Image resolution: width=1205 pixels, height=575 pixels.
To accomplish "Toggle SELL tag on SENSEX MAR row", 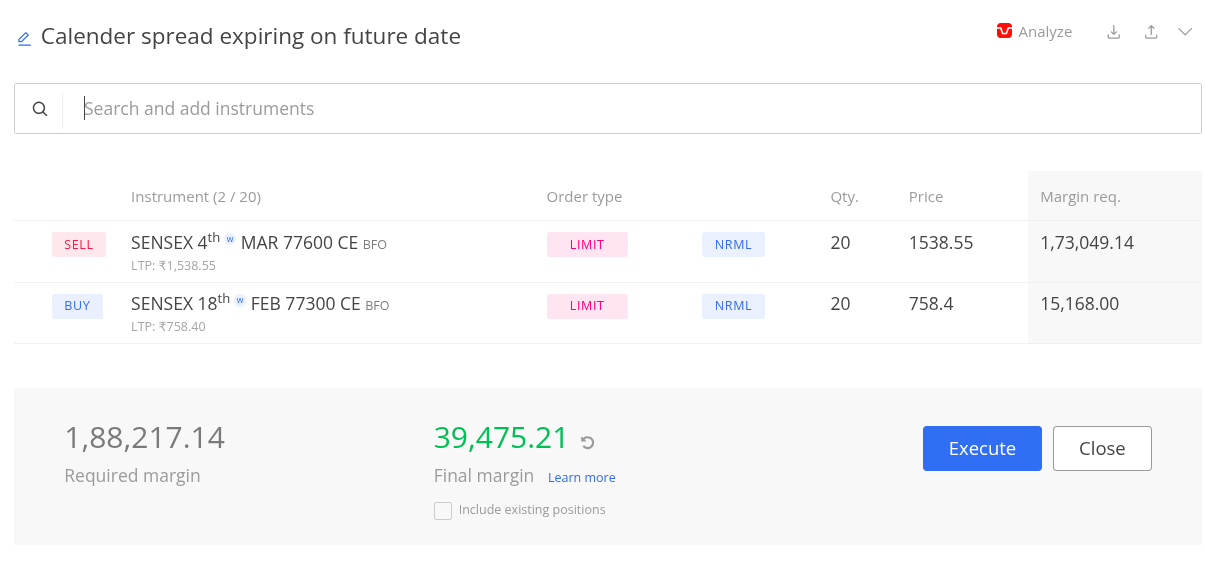I will (x=79, y=245).
